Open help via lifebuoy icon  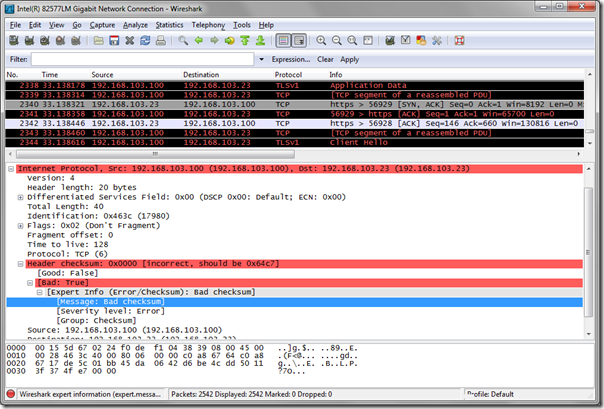point(459,40)
